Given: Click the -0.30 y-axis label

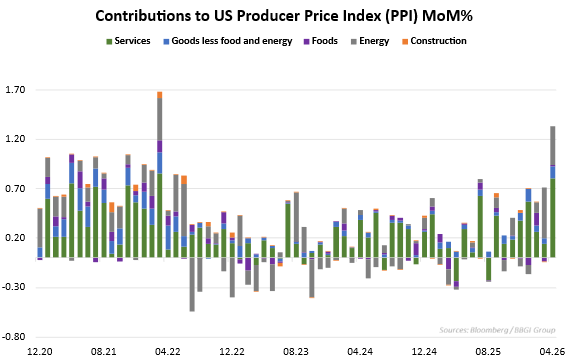Looking at the screenshot, I should tap(14, 287).
